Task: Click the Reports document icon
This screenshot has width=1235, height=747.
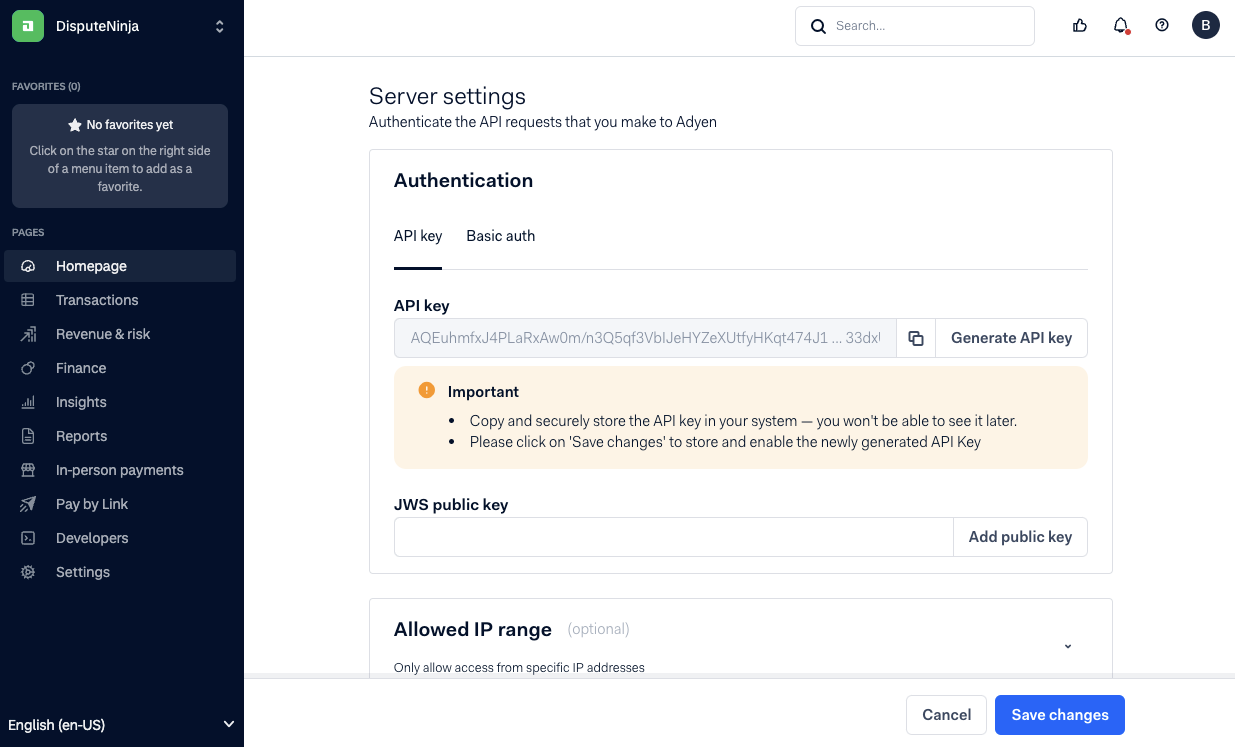Action: [x=28, y=436]
